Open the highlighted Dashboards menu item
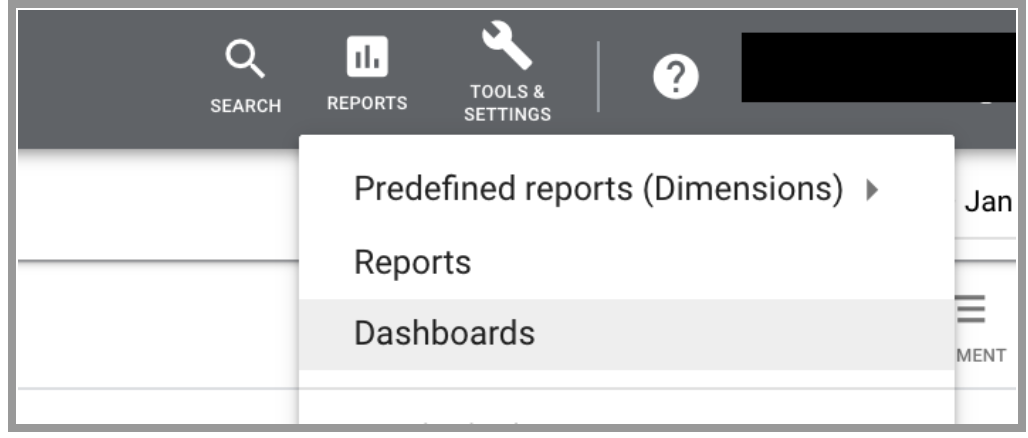1028x438 pixels. [626, 334]
